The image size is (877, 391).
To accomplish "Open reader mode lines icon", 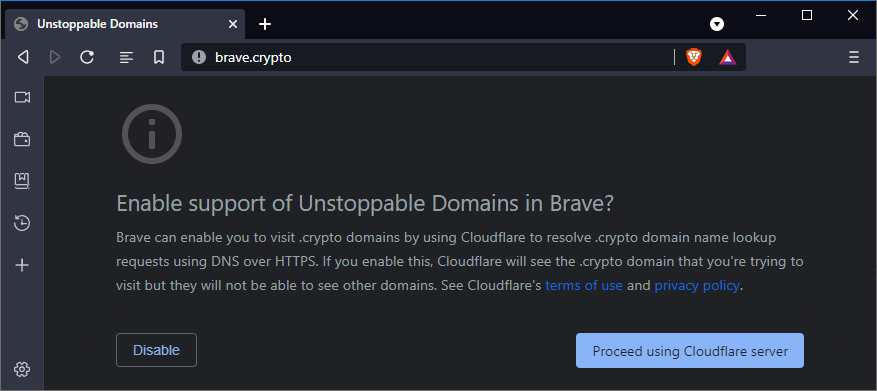I will pyautogui.click(x=127, y=57).
